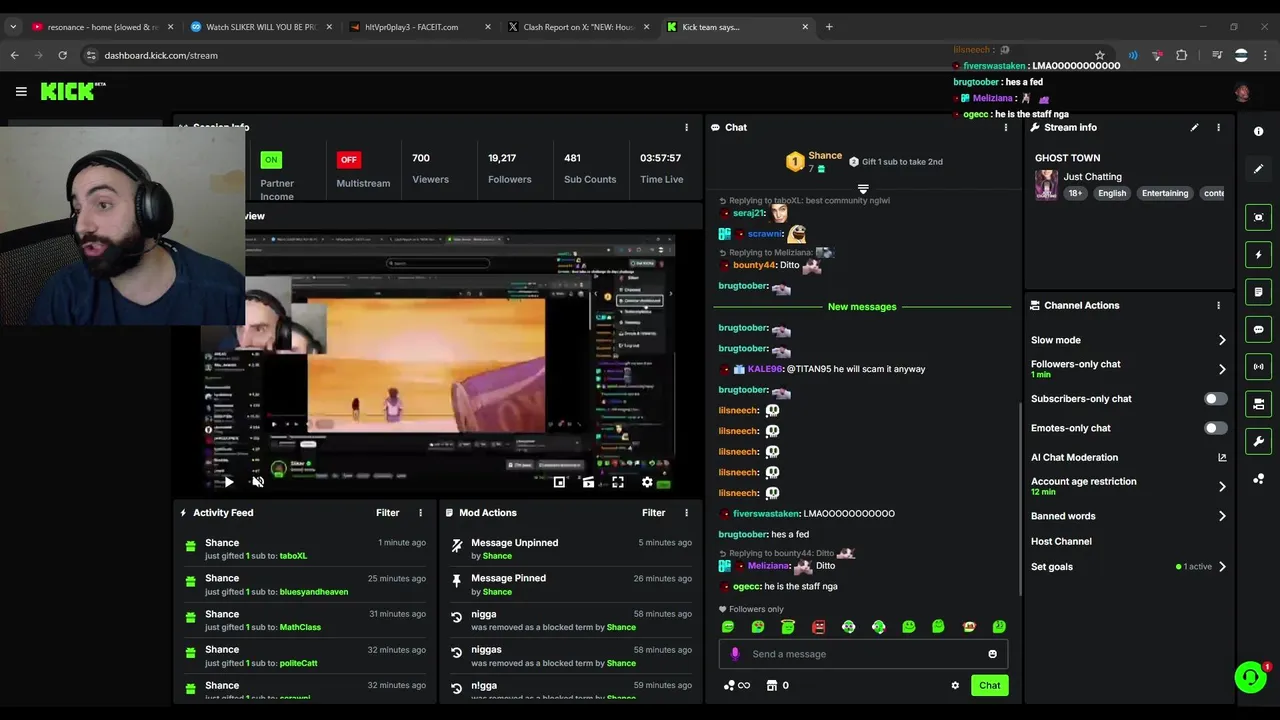Open Host Channel action
The image size is (1280, 720).
[1061, 541]
